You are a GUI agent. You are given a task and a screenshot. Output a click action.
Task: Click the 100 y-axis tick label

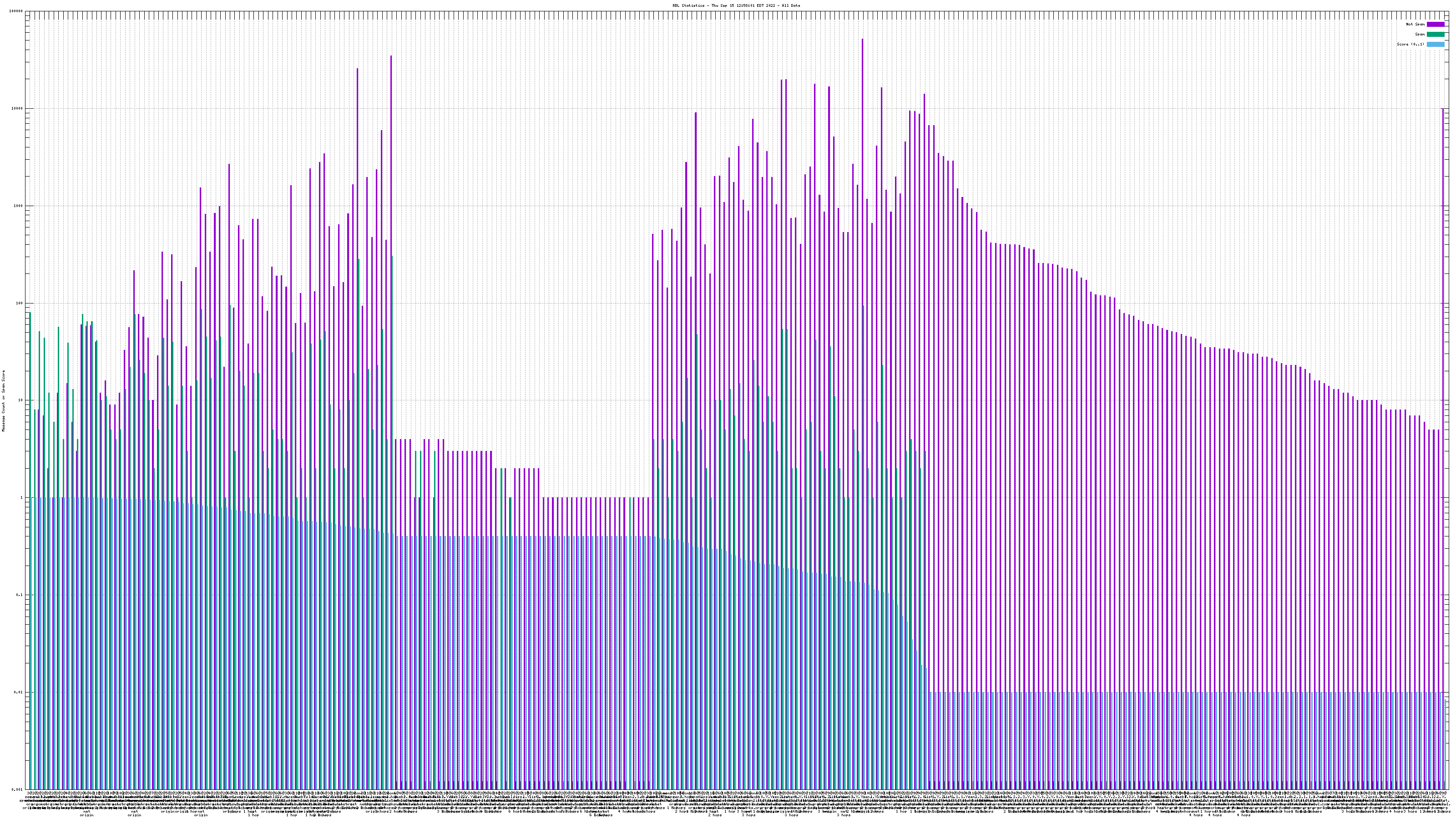pyautogui.click(x=20, y=303)
